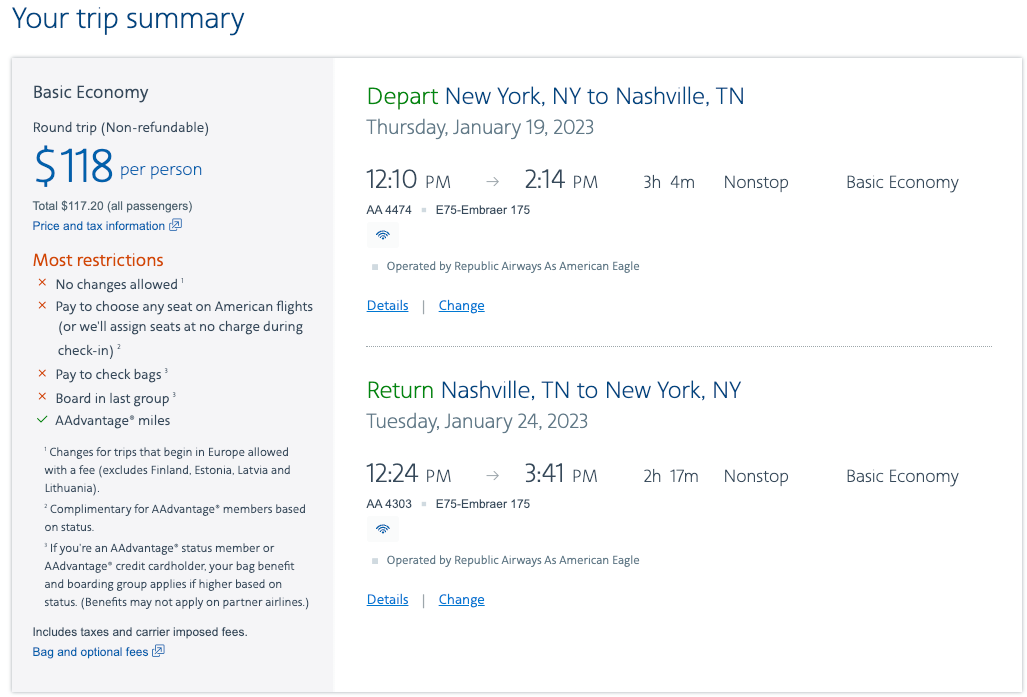The image size is (1027, 697).
Task: Click the arrow icon between the departure times
Action: (x=490, y=180)
